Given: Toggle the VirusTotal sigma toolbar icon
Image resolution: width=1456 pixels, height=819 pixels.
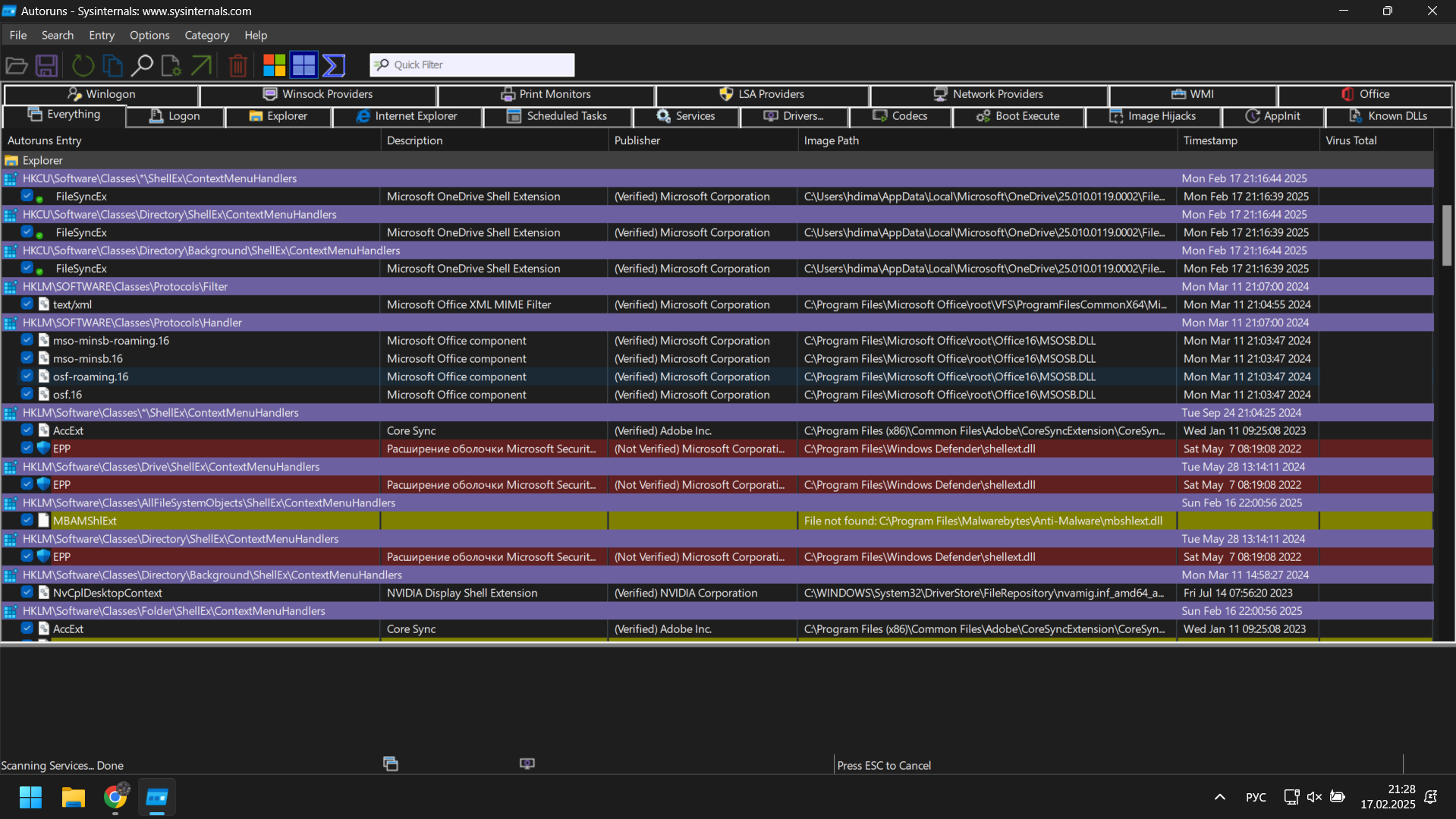Looking at the screenshot, I should (334, 65).
